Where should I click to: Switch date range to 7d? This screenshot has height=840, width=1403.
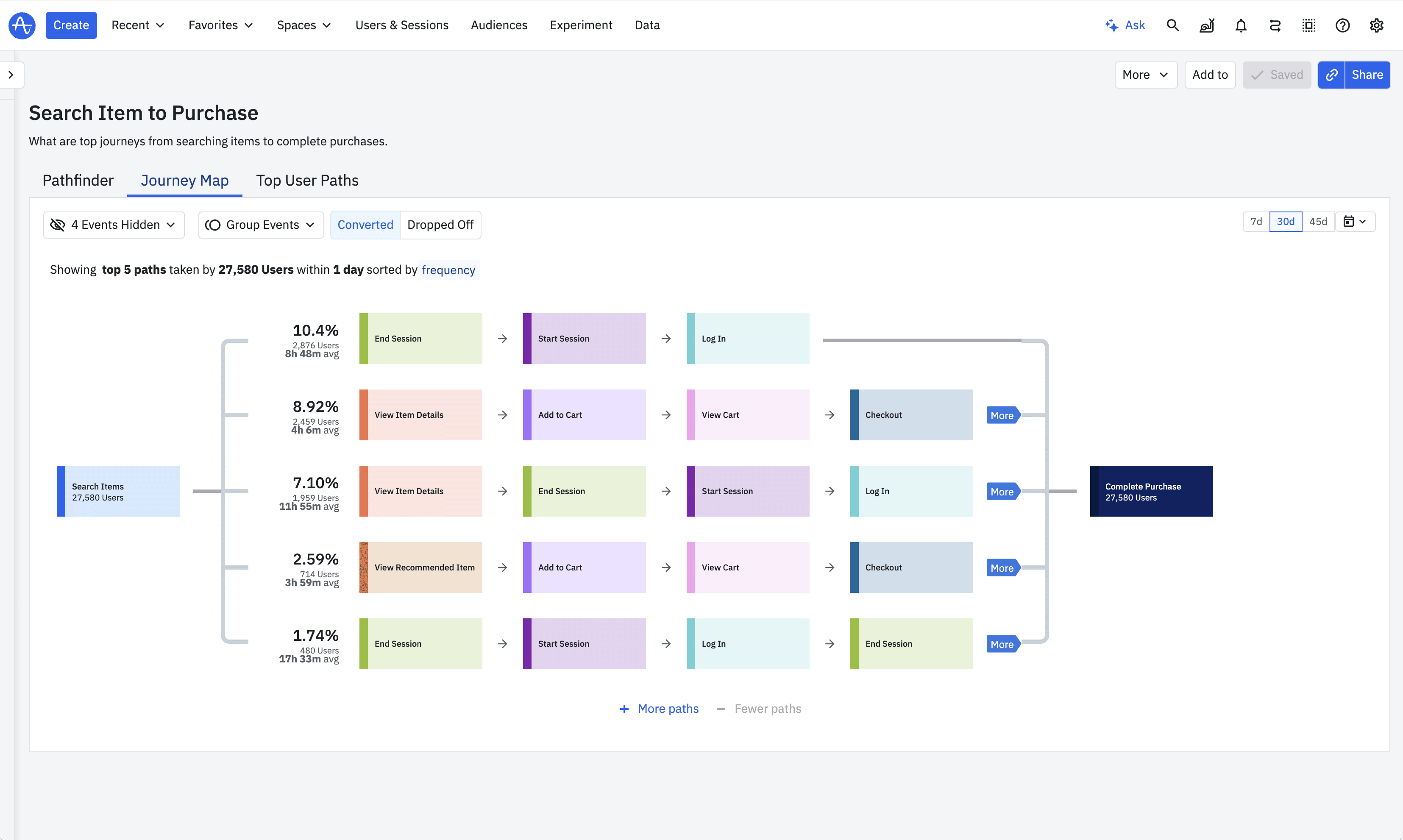coord(1256,221)
